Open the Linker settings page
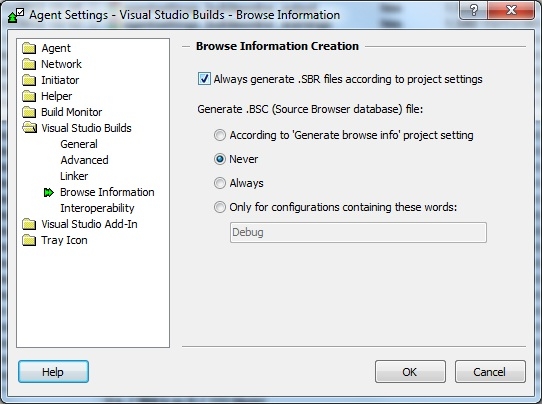This screenshot has height=405, width=542. (x=74, y=176)
